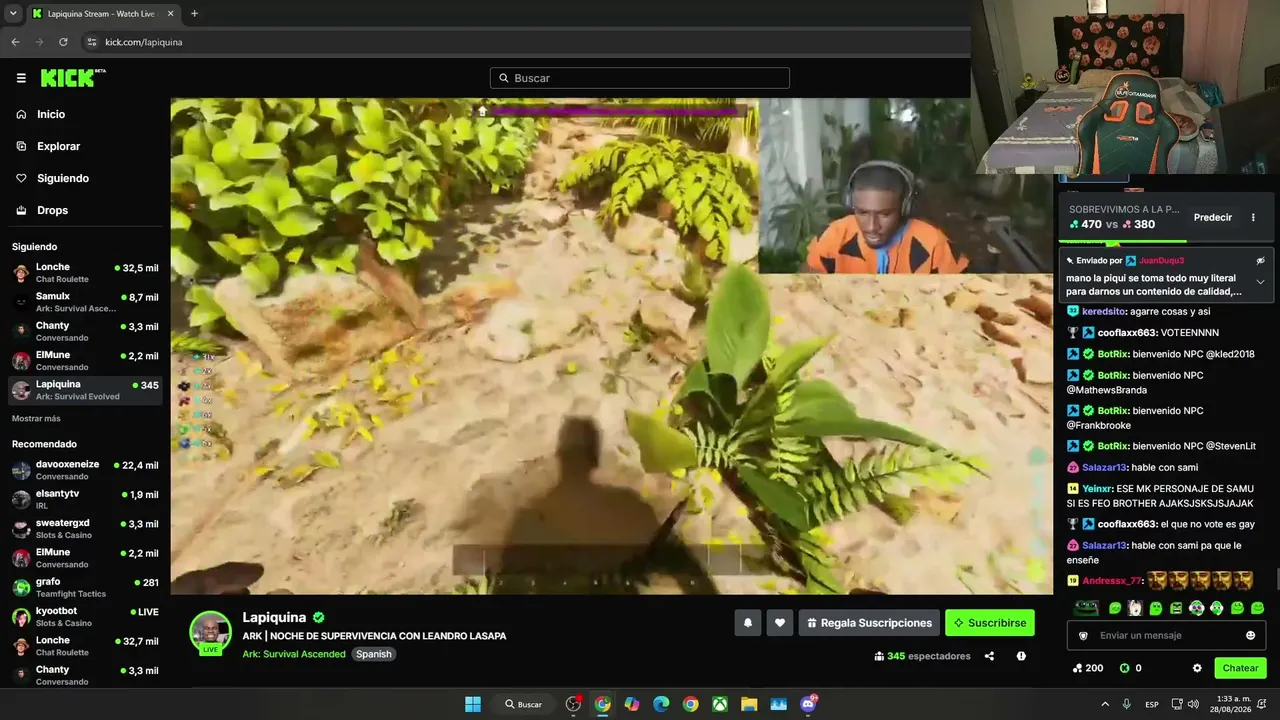1280x720 pixels.
Task: Click the Predecir prediction button
Action: point(1213,217)
